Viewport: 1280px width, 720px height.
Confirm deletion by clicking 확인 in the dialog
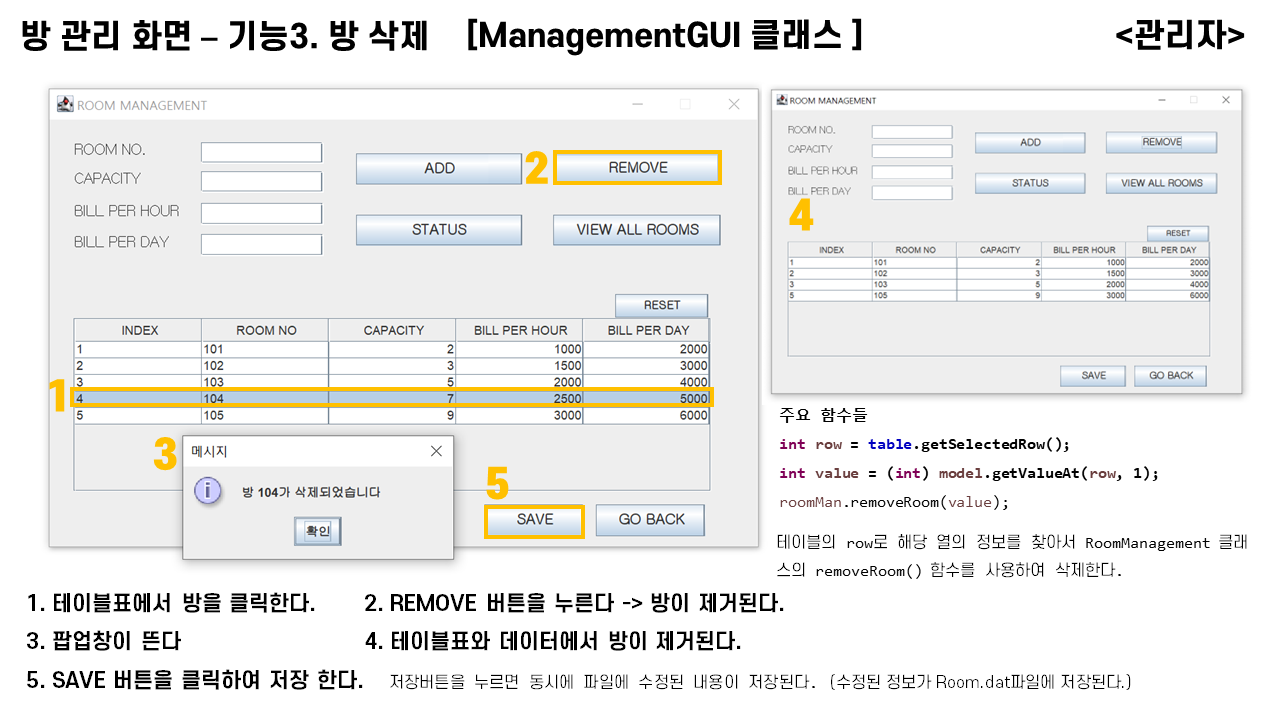[317, 531]
